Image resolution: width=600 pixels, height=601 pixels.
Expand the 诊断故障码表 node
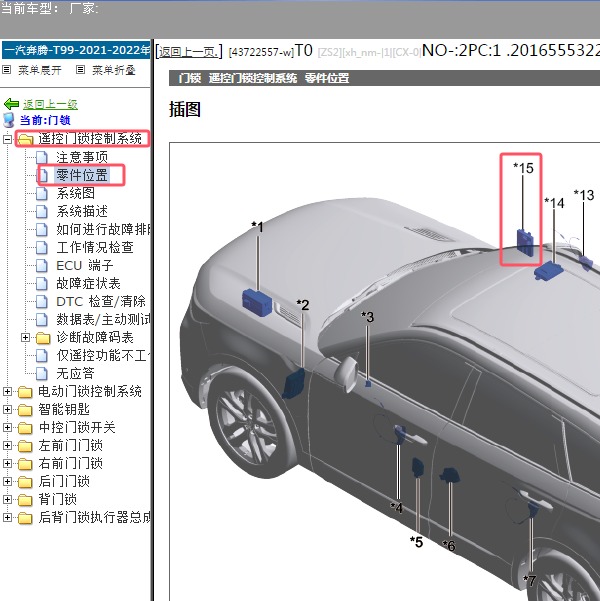[25, 337]
